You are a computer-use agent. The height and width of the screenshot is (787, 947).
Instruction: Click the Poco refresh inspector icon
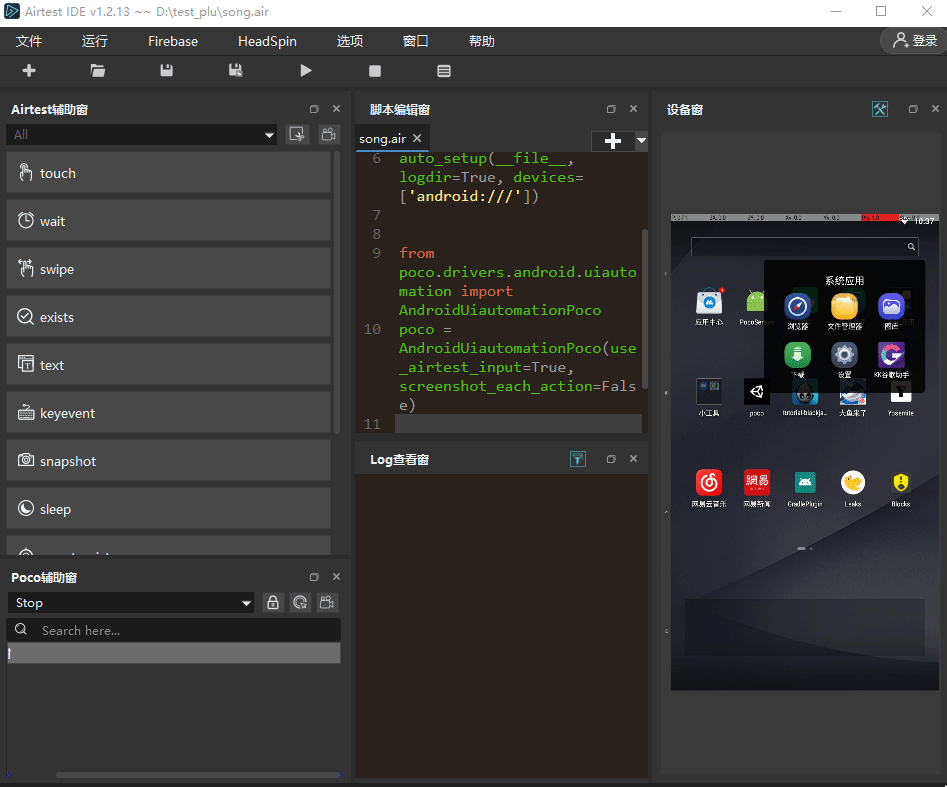[x=300, y=603]
